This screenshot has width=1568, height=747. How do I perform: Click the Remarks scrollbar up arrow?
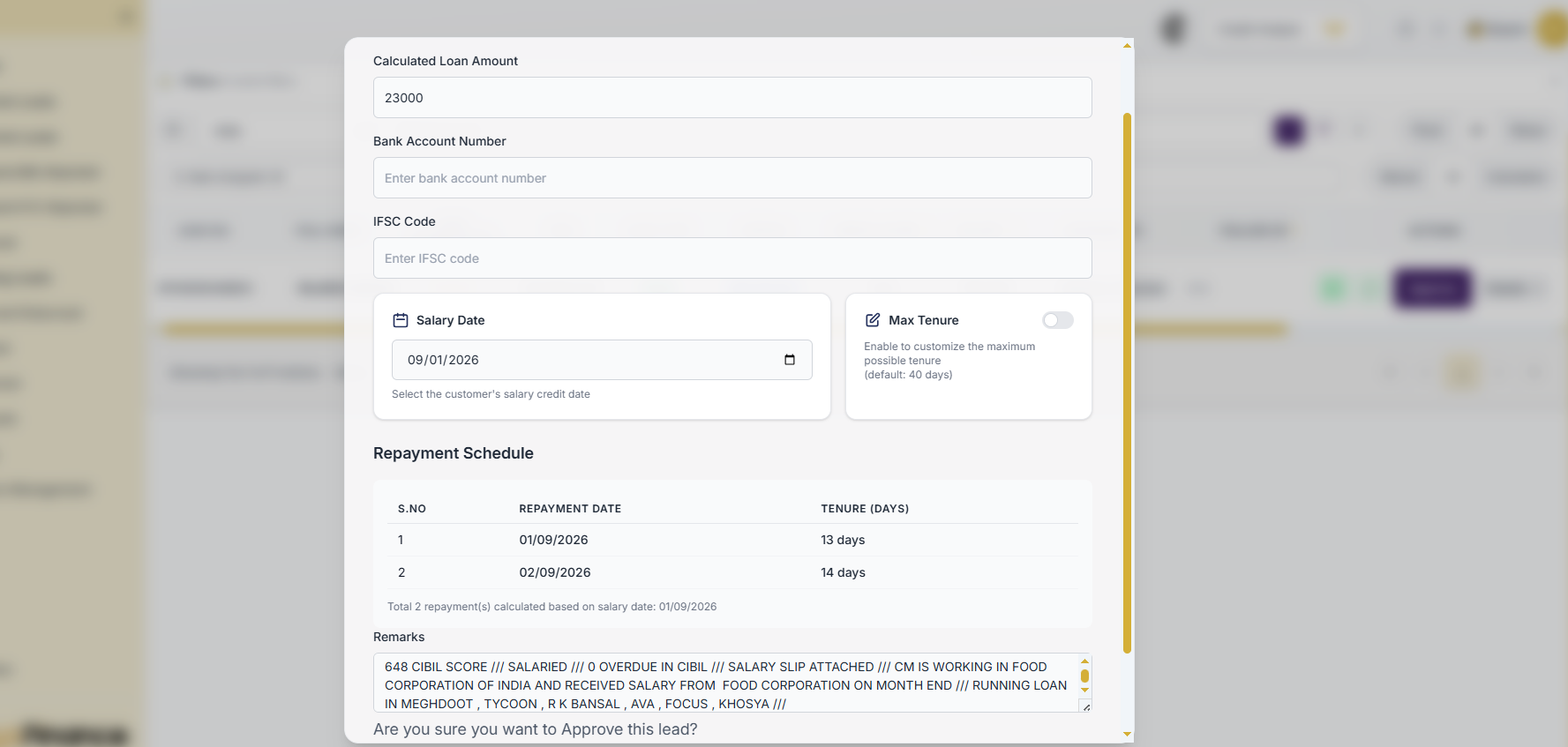(1084, 661)
